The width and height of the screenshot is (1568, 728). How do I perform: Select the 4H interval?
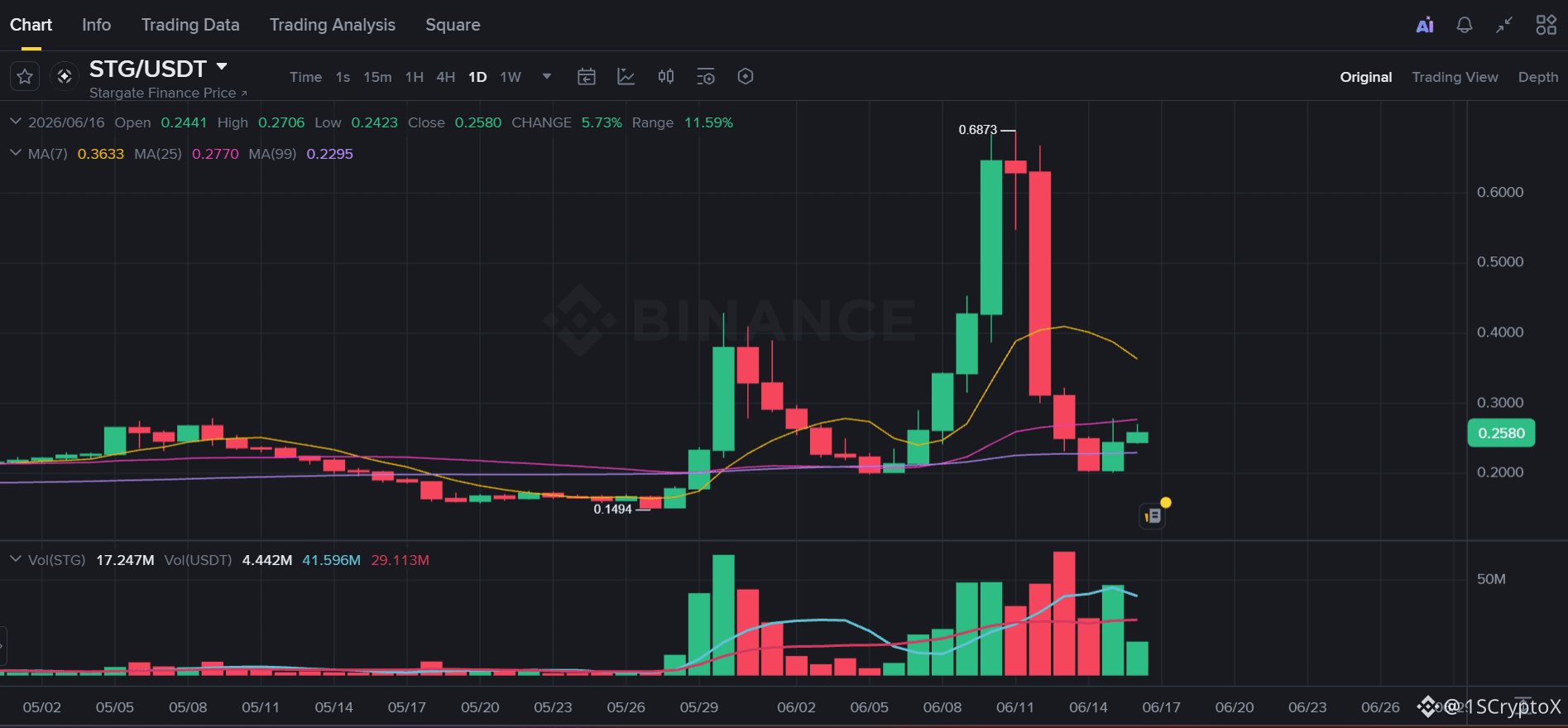(445, 77)
